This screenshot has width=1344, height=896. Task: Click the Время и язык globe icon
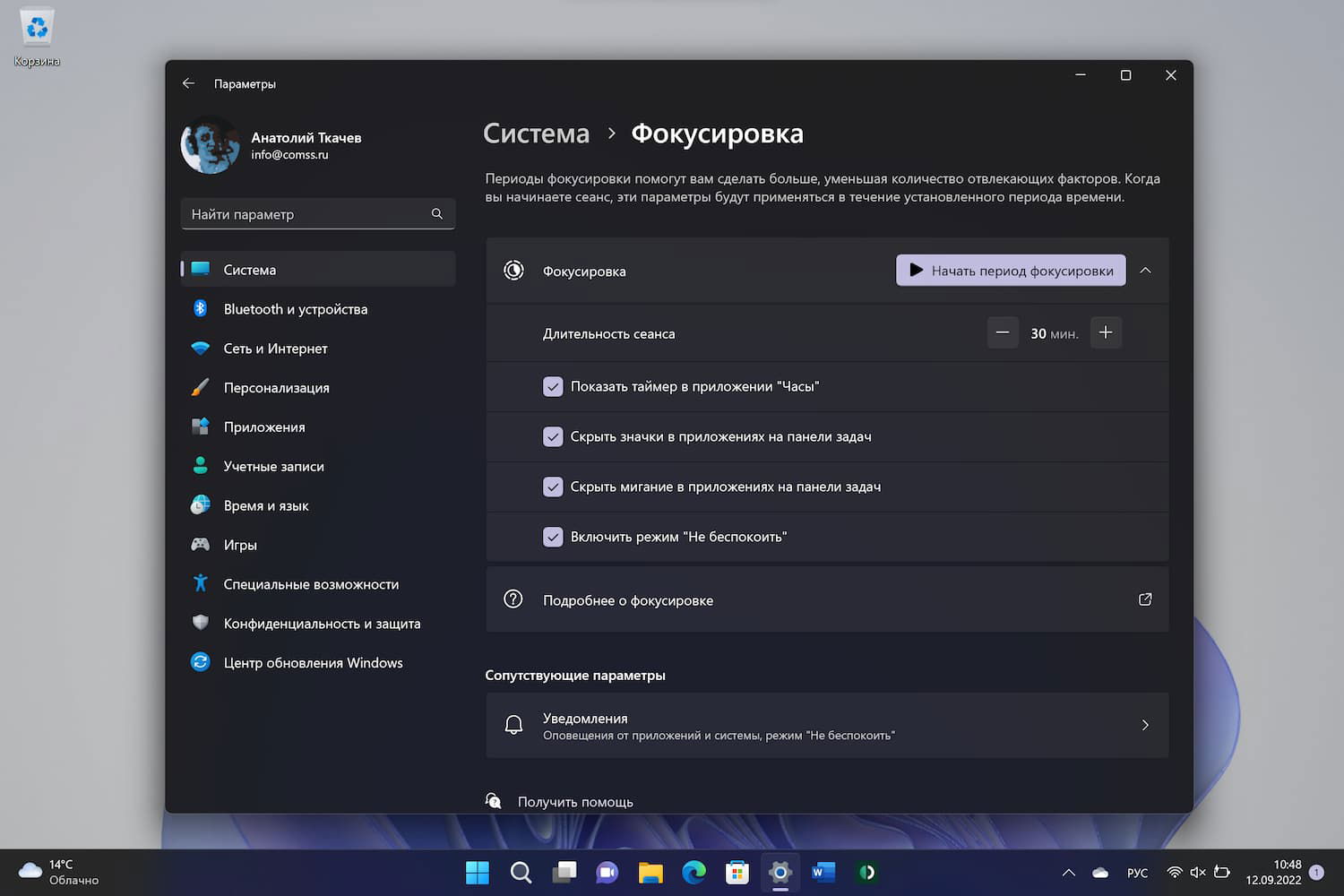(x=201, y=505)
